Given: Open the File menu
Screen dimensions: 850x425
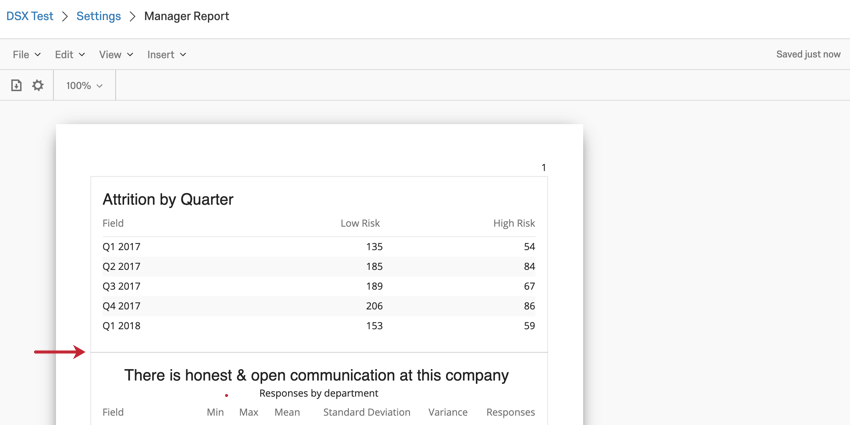Looking at the screenshot, I should (26, 55).
